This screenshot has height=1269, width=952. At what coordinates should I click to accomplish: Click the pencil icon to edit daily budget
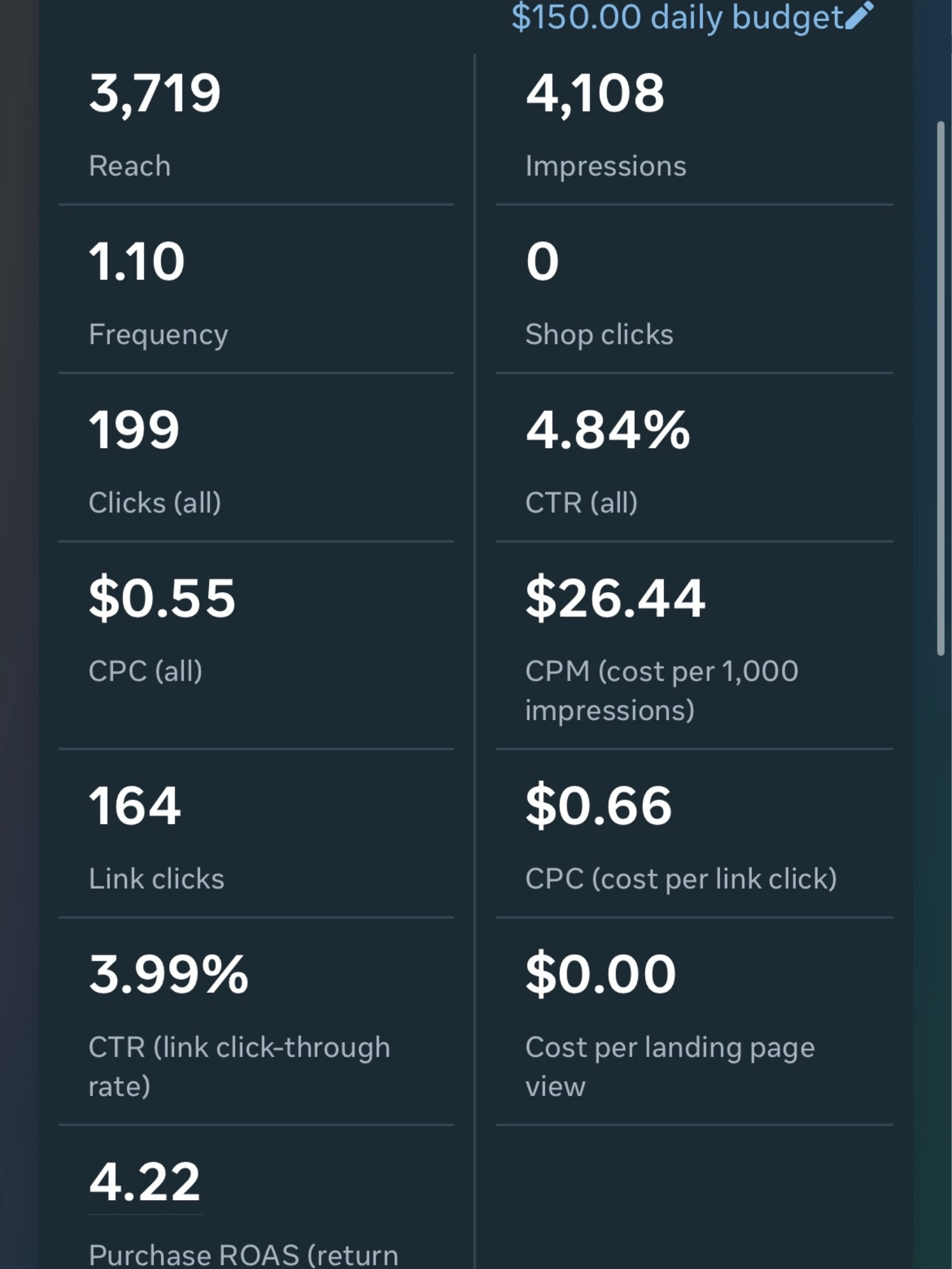pos(859,16)
